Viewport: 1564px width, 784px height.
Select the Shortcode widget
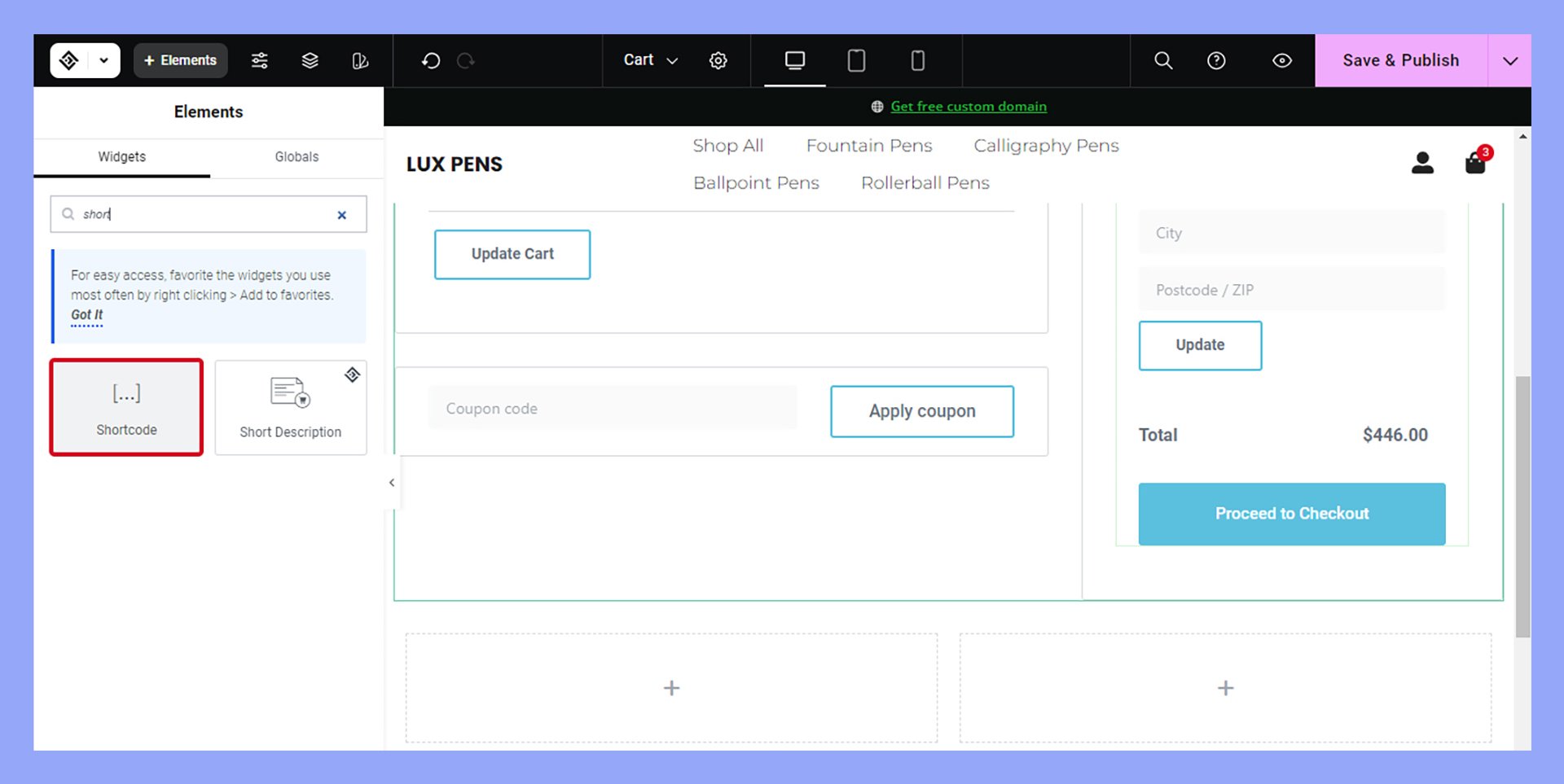click(125, 407)
